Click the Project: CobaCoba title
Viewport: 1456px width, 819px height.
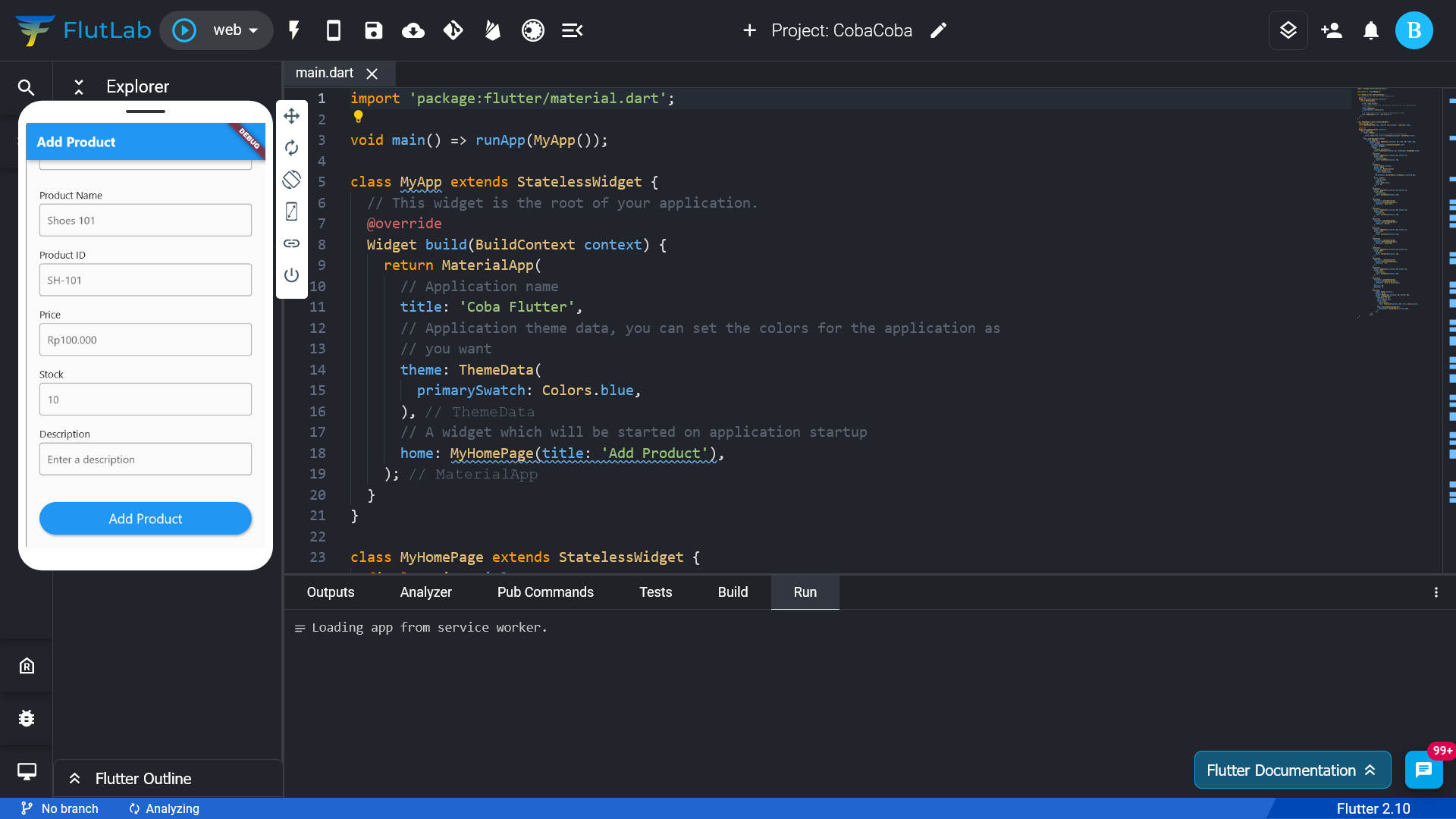(x=842, y=30)
